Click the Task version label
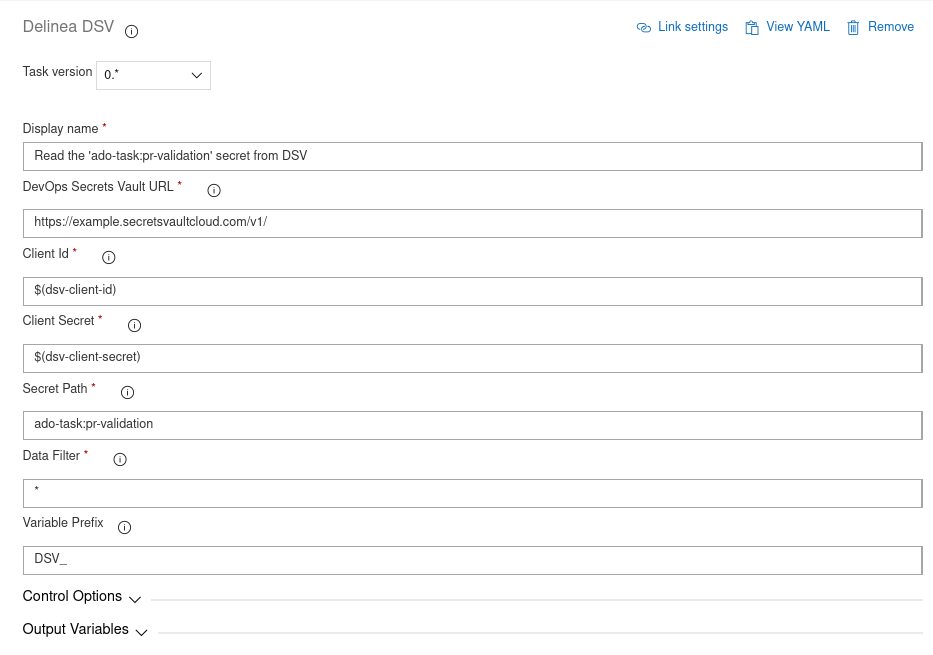Screen dimensions: 933x655 pos(57,71)
